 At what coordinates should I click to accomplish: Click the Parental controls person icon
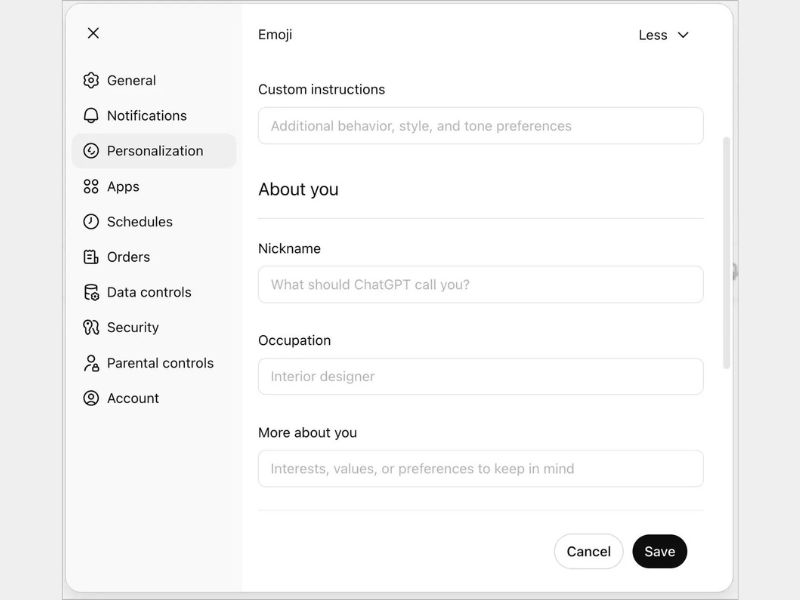coord(91,363)
